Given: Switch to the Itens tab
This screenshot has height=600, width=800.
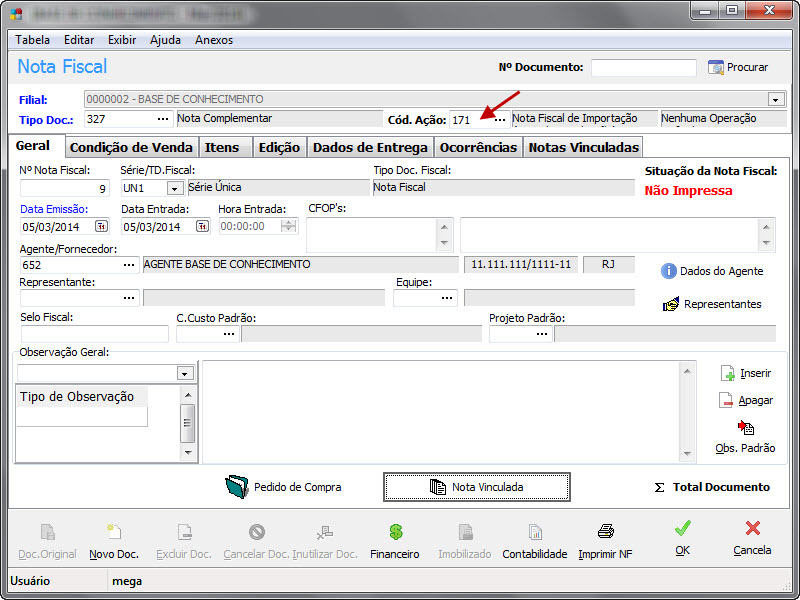Looking at the screenshot, I should (x=222, y=147).
